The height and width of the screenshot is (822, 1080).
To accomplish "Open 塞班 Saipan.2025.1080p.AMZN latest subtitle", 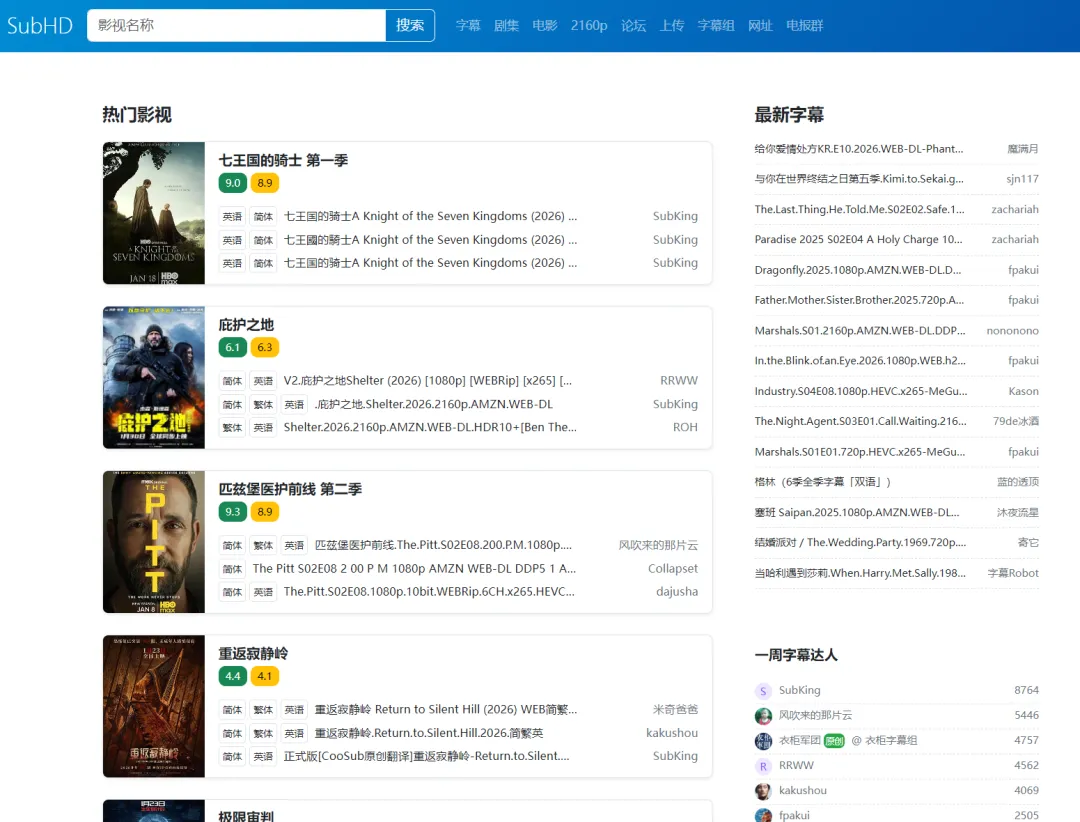I will pyautogui.click(x=857, y=513).
